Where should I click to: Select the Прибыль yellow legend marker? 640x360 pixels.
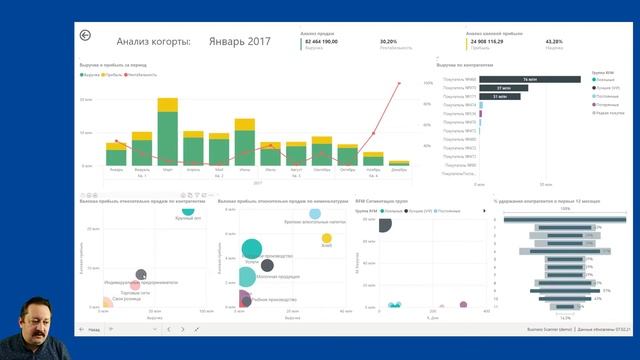[x=103, y=75]
